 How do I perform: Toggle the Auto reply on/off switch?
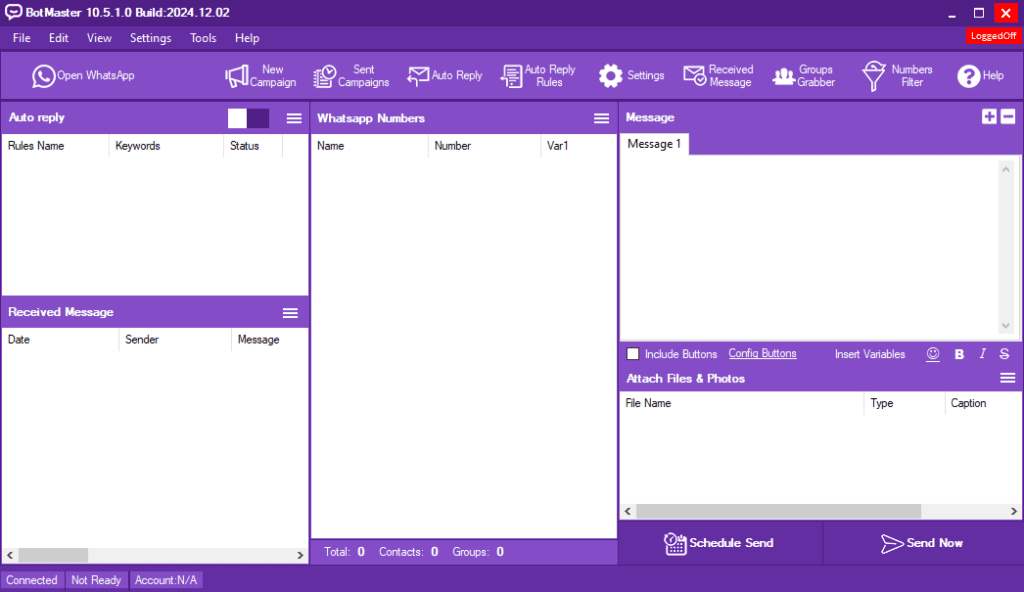(248, 118)
